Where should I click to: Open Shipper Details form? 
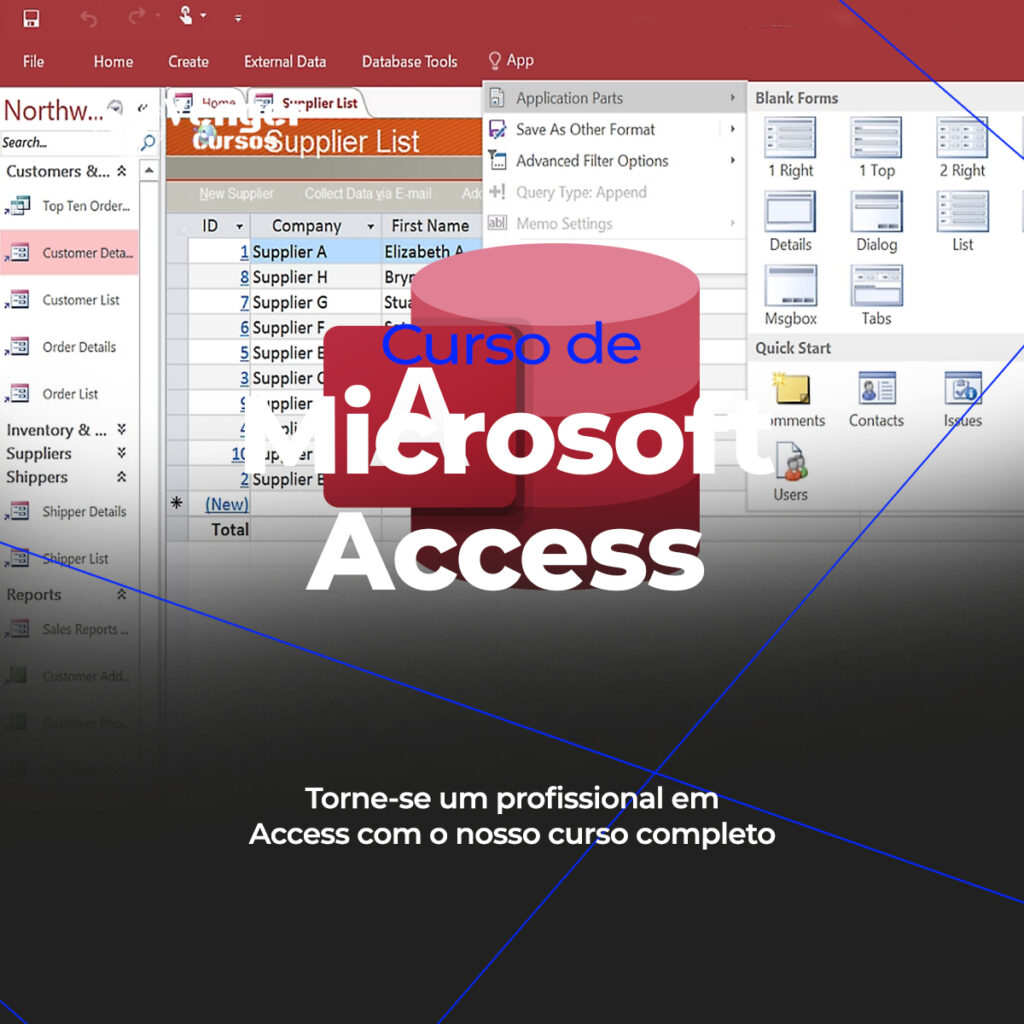(67, 511)
